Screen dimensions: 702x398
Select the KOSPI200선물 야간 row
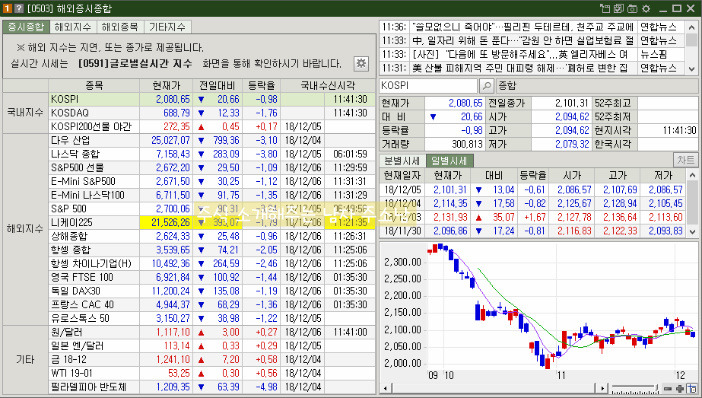point(212,127)
